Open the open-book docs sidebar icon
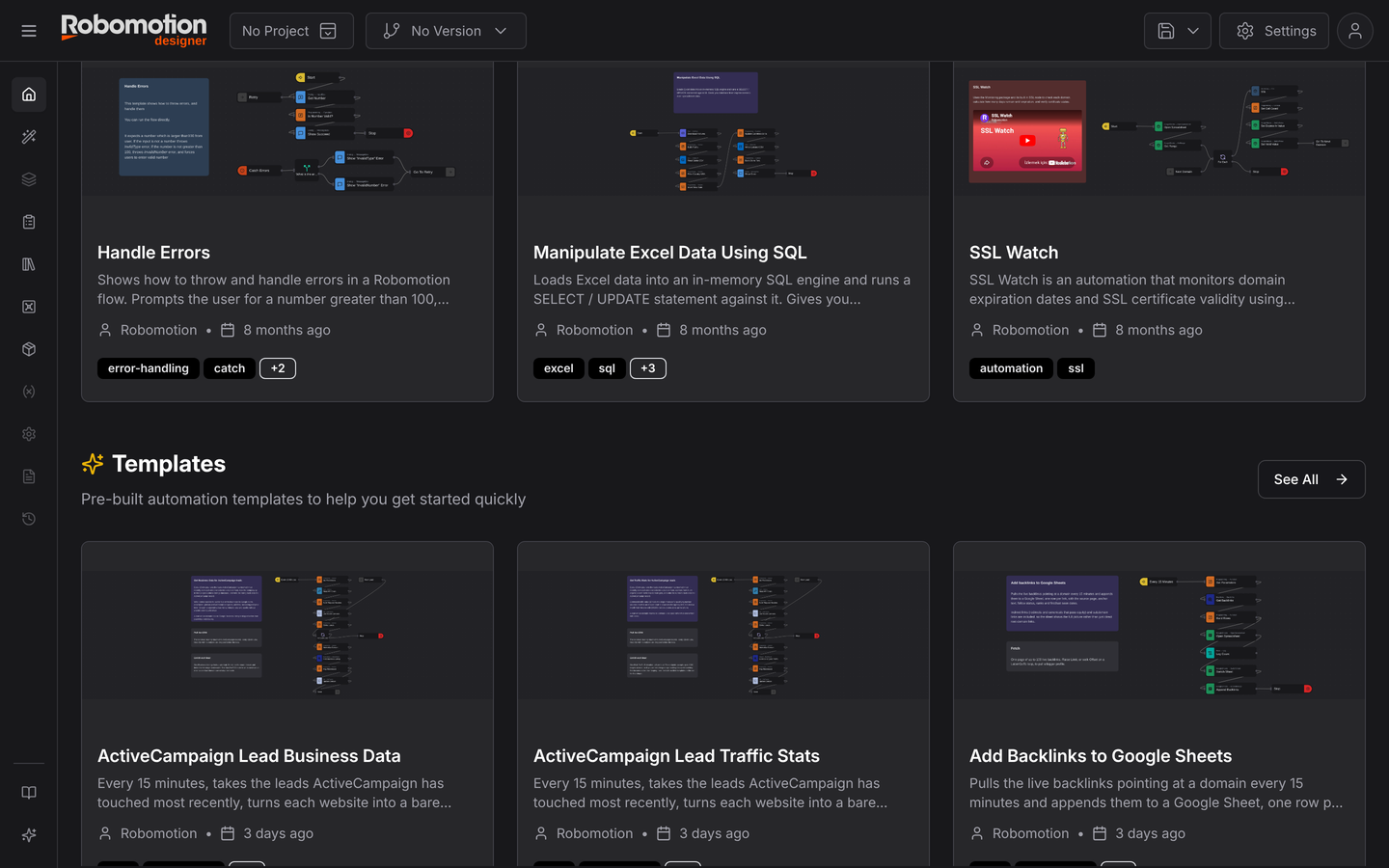 click(x=29, y=793)
